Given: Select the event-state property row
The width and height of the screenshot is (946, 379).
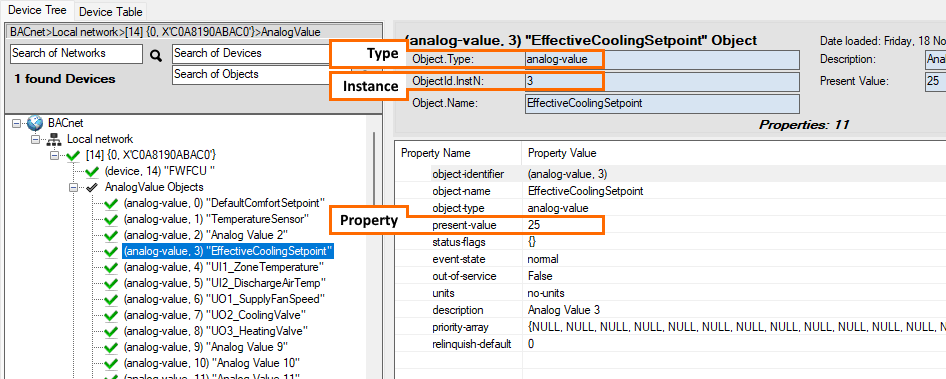Looking at the screenshot, I should point(670,259).
